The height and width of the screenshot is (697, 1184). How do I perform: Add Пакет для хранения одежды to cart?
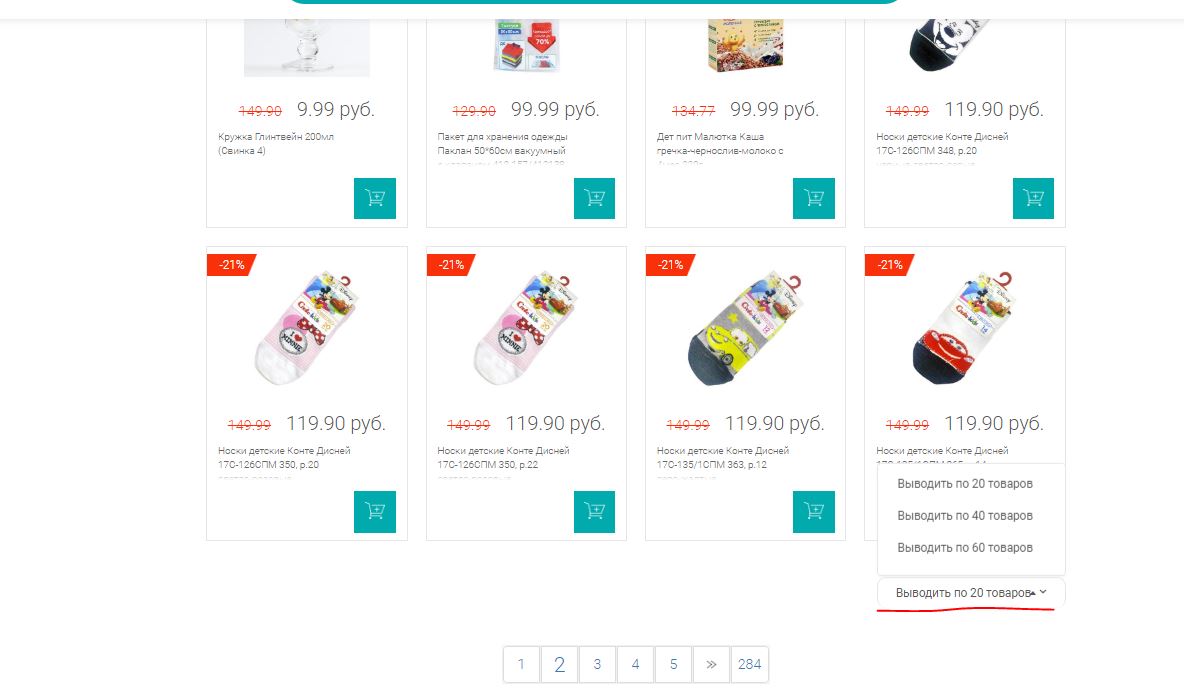coord(594,198)
